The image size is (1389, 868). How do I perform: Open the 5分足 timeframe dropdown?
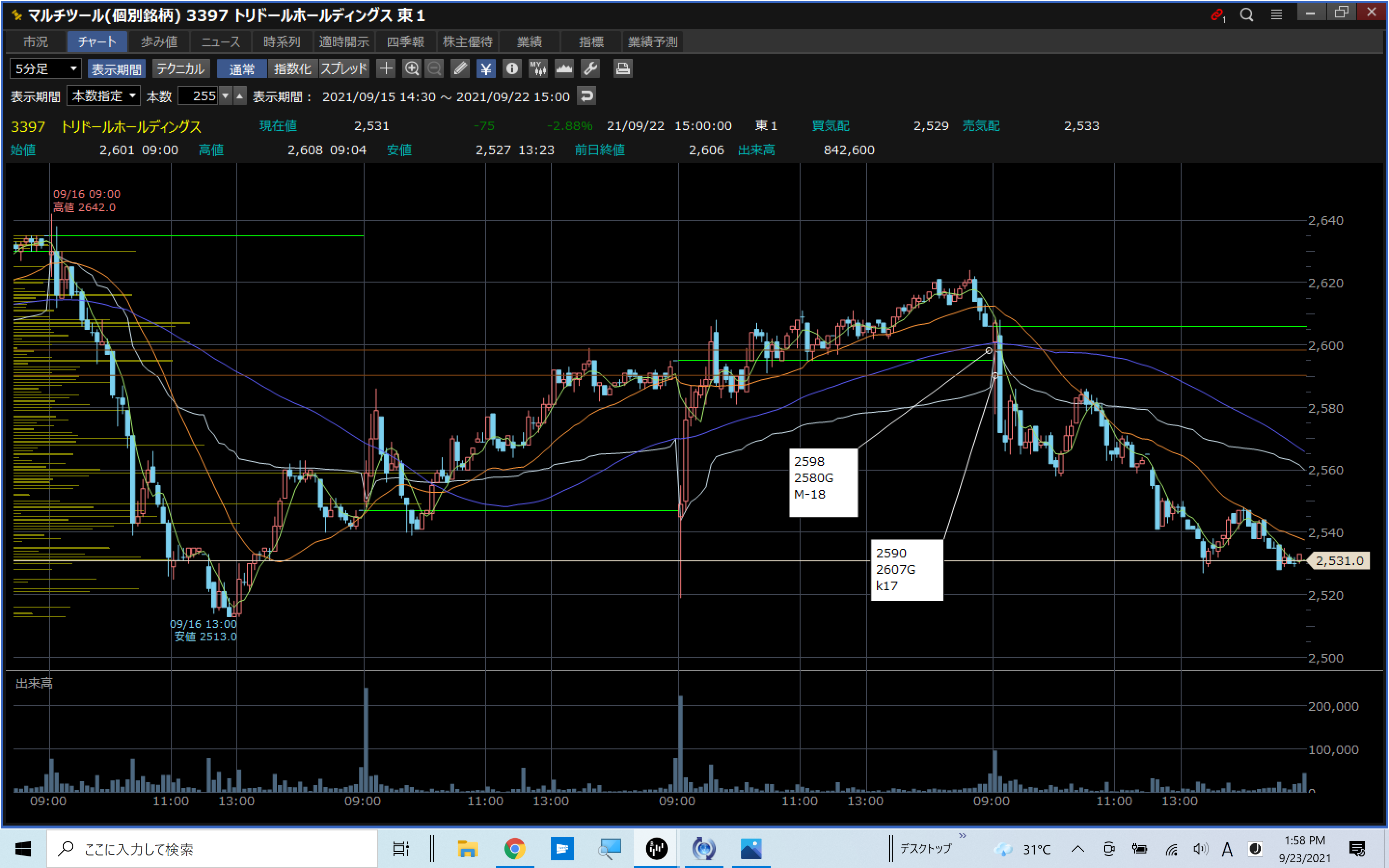click(45, 69)
